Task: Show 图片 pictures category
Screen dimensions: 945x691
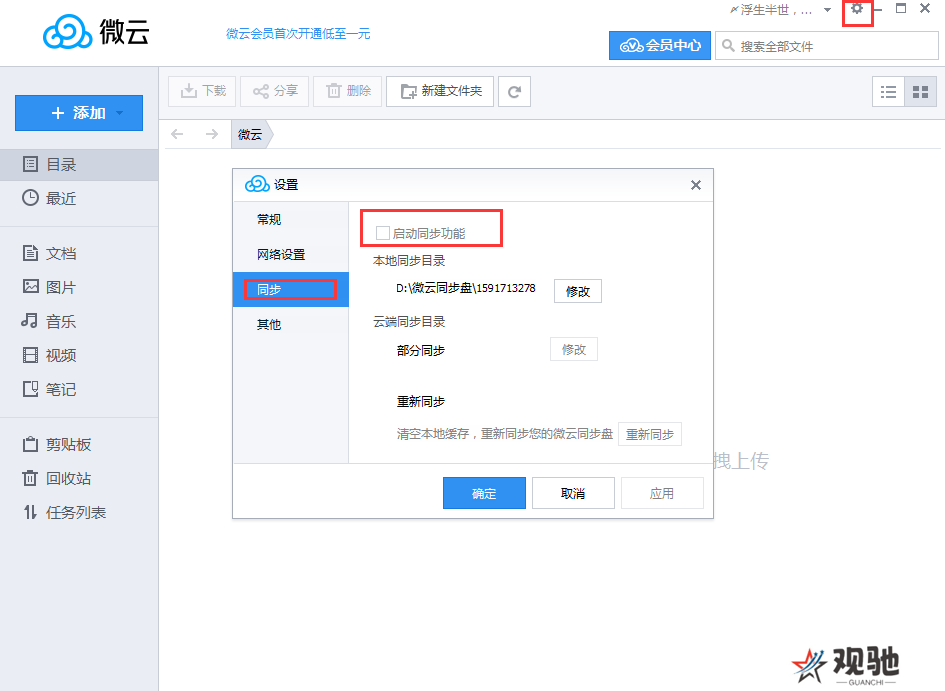Action: point(79,287)
